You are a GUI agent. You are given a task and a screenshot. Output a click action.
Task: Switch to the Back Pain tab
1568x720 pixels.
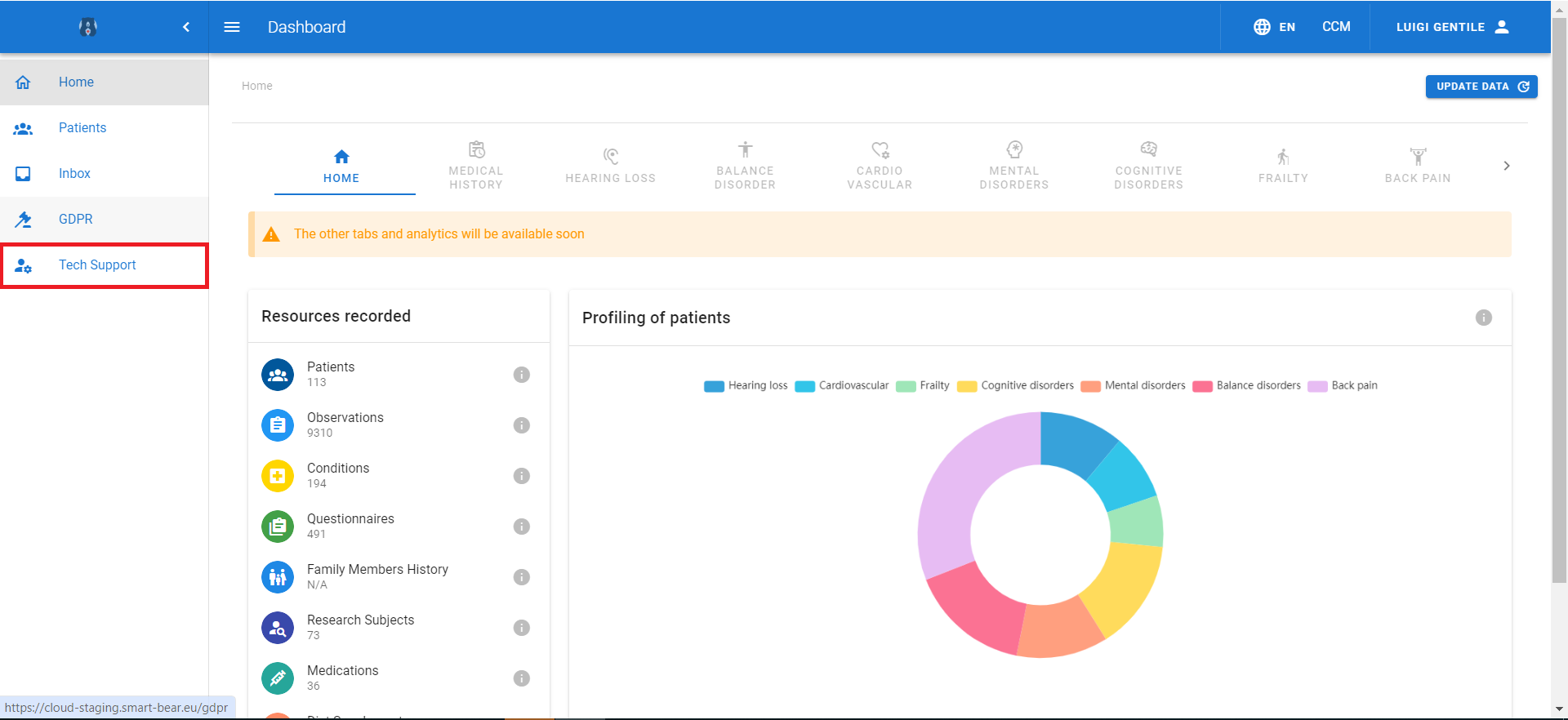pos(1418,167)
